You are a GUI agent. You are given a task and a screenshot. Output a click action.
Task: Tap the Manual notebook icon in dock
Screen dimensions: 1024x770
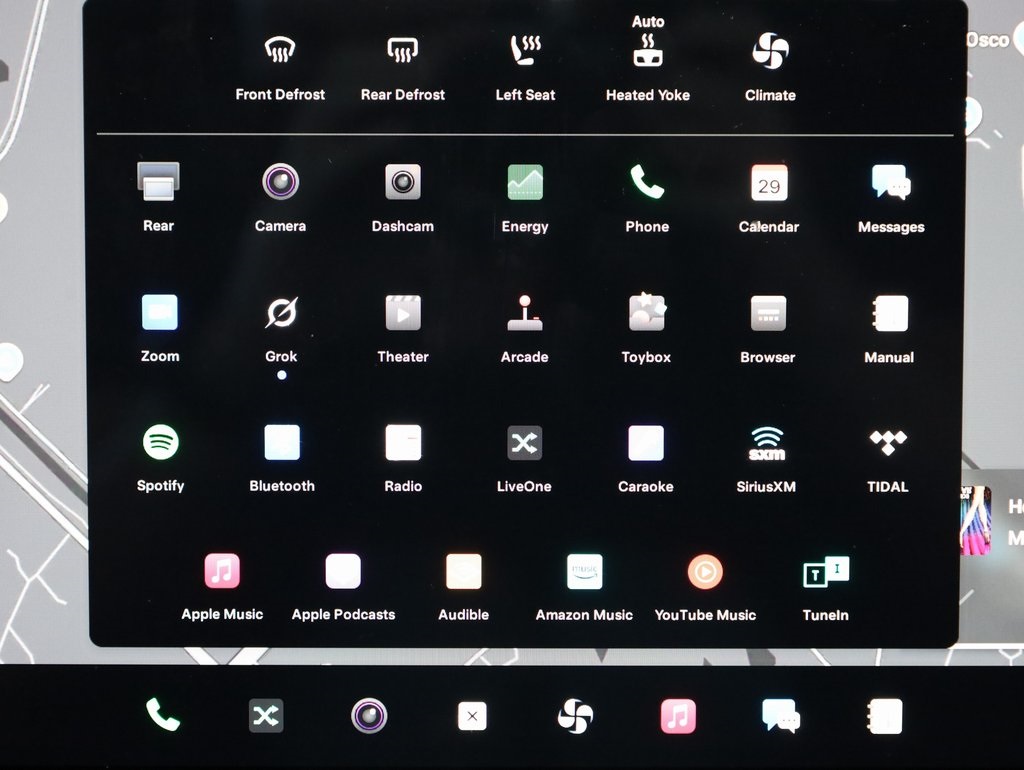click(x=885, y=716)
